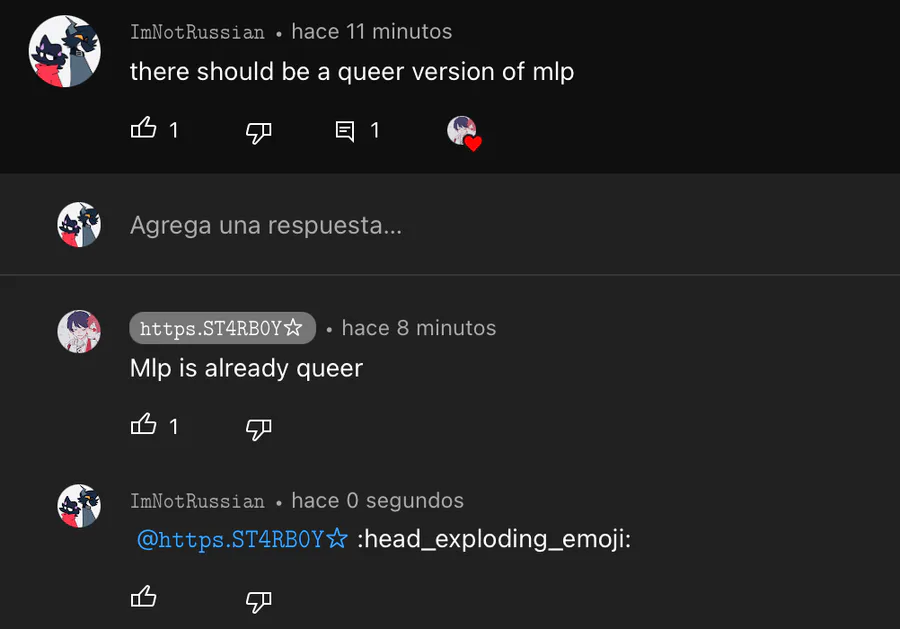Open https.ST4RB0Y☆ channel name badge
Screen dimensions: 900x629
click(x=222, y=328)
